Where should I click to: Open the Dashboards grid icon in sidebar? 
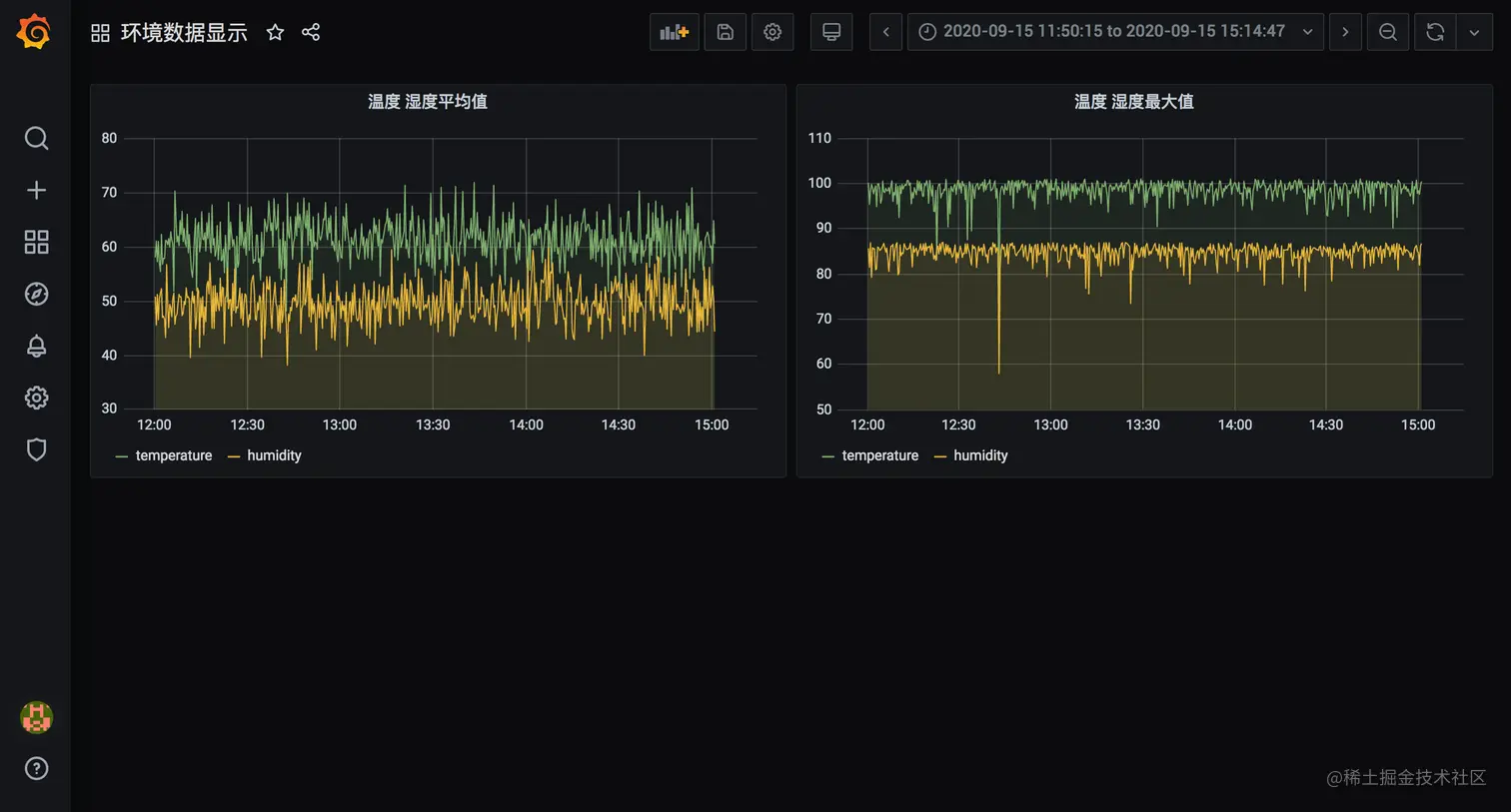[x=36, y=242]
